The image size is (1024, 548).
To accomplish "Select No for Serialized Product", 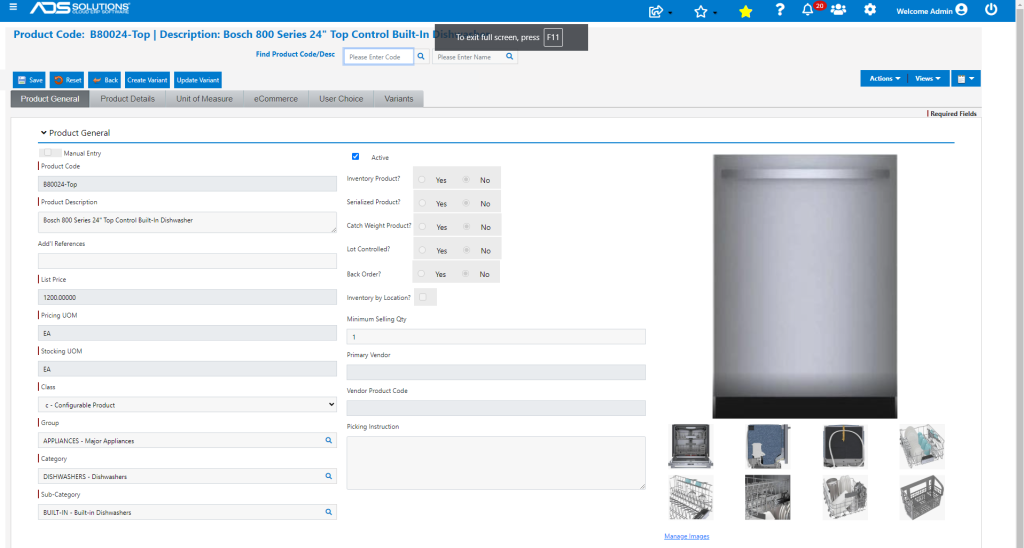I will pyautogui.click(x=466, y=203).
